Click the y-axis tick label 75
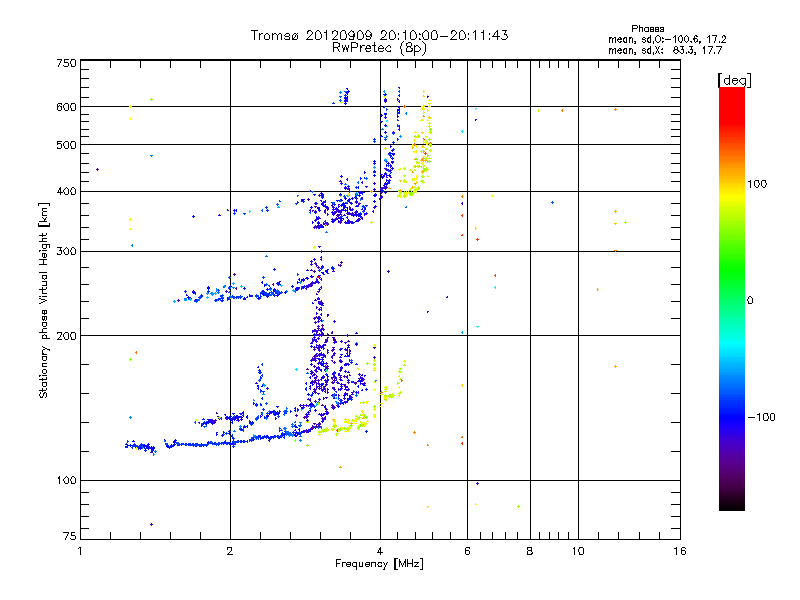 click(x=69, y=536)
